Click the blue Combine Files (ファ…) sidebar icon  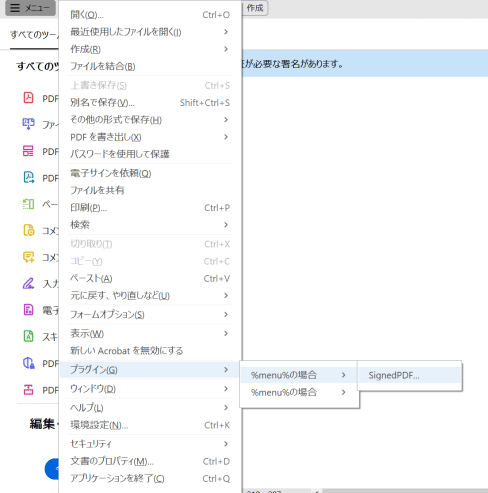28,124
